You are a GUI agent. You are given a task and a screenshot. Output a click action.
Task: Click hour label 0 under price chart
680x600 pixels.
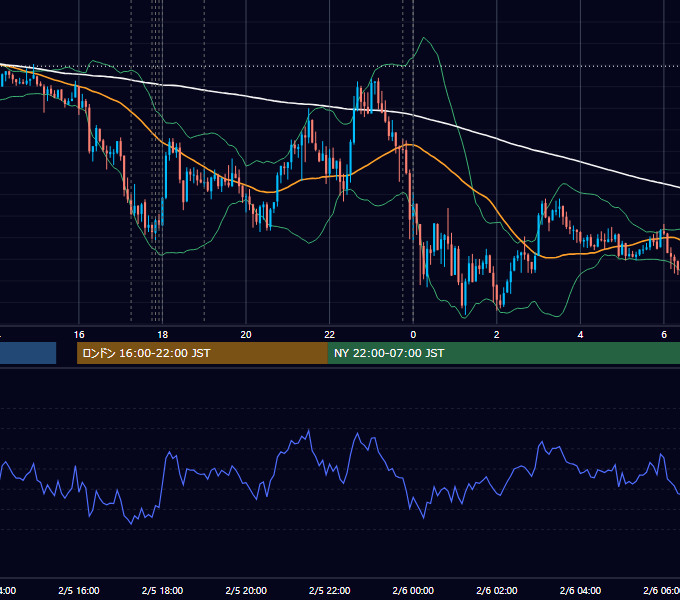point(413,335)
